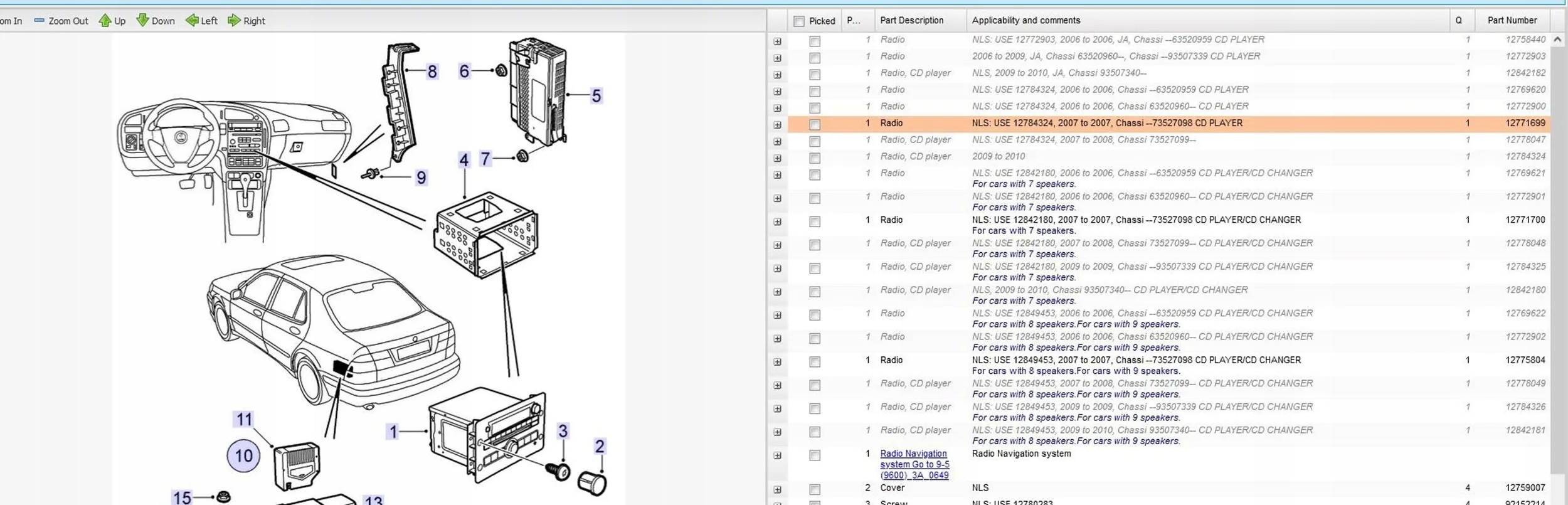Expand the row for part 12784325
The image size is (1568, 505).
click(778, 268)
